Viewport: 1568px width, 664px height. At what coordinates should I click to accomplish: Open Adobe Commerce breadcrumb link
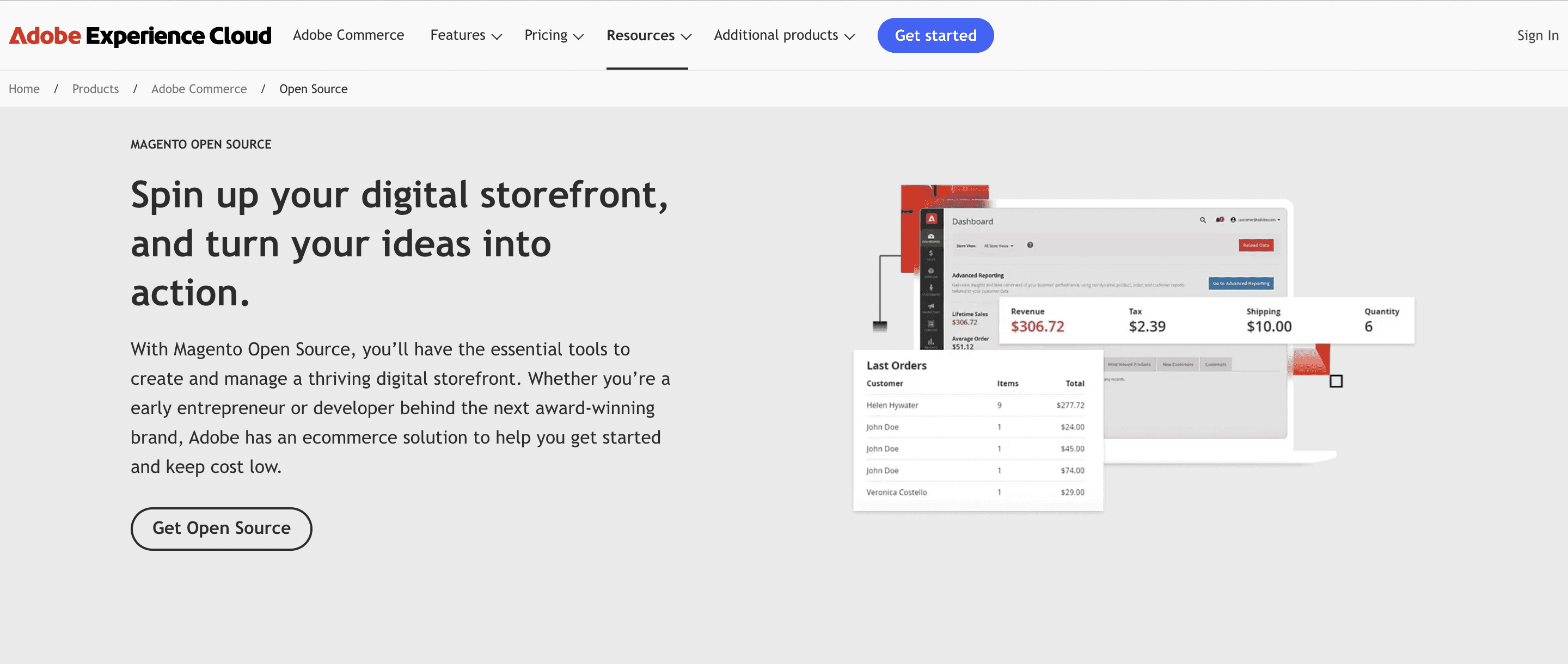(x=199, y=89)
